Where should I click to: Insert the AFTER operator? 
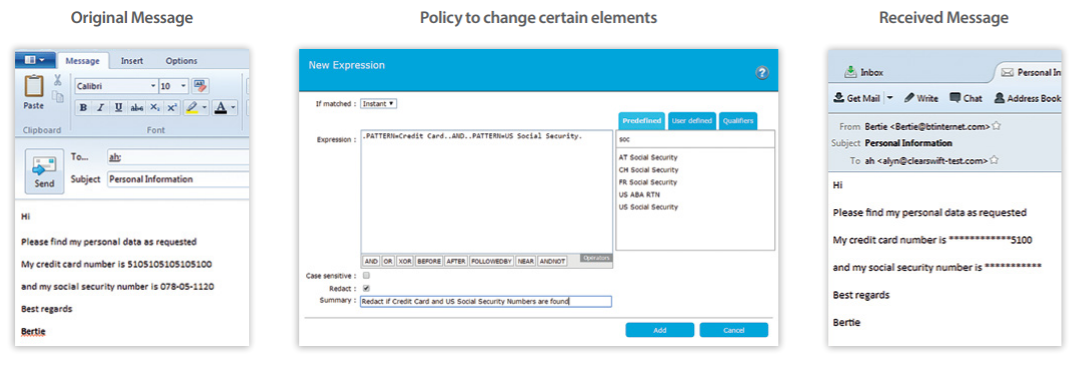click(456, 261)
